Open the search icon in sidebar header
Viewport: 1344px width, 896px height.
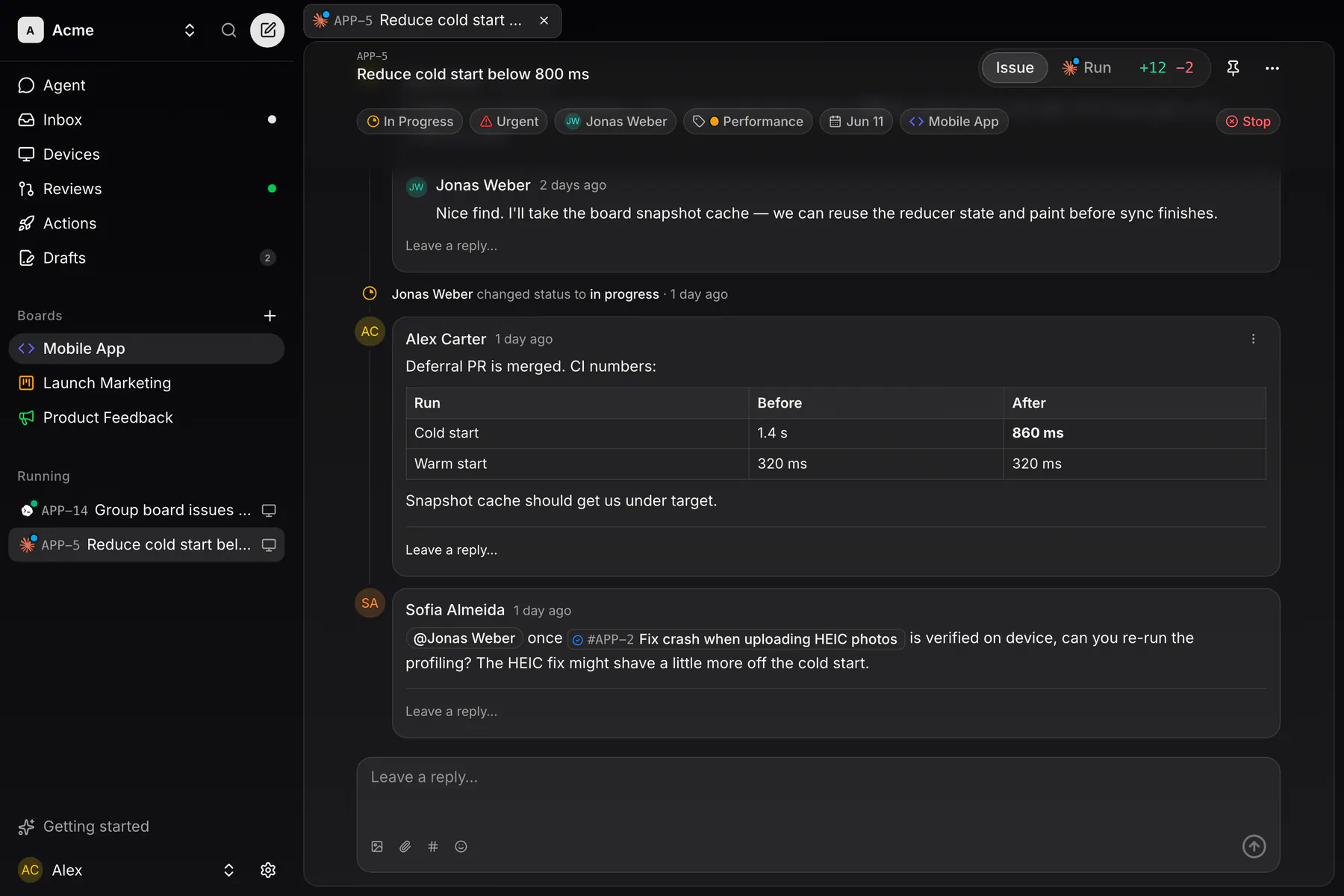pos(228,30)
